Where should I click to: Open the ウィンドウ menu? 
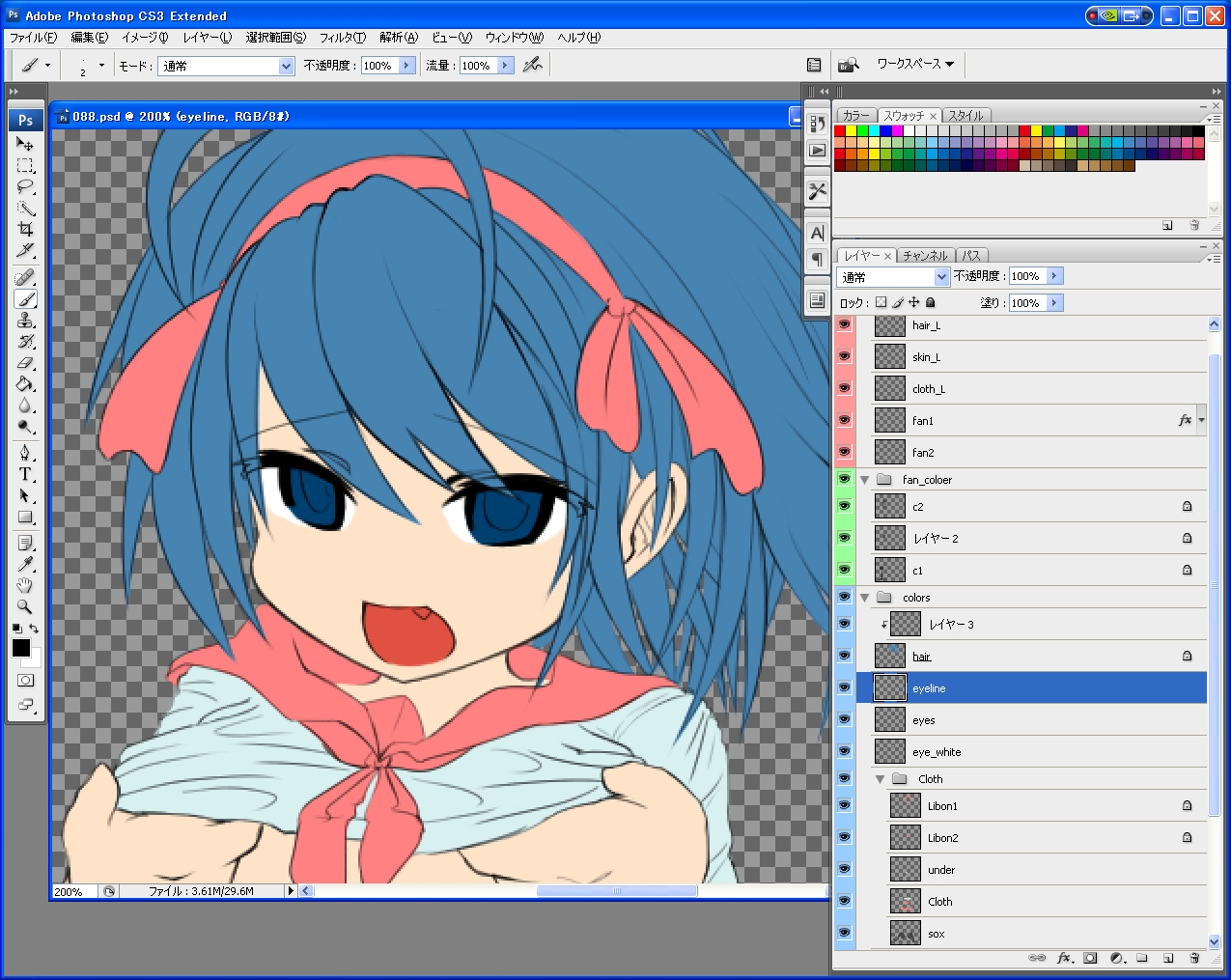[515, 38]
